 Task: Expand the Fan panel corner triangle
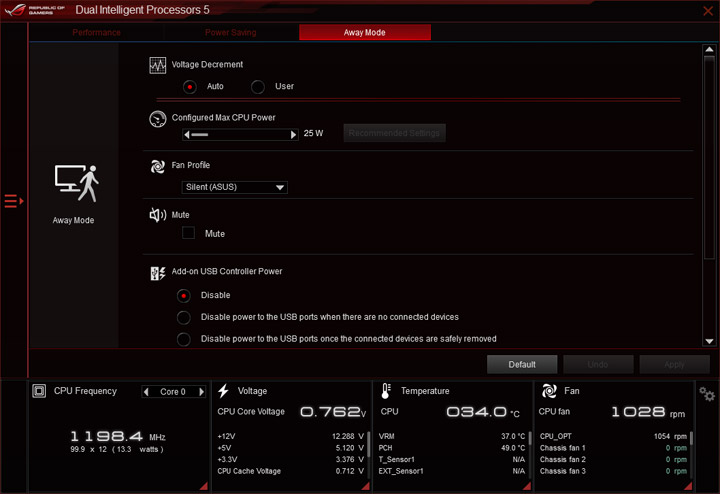(x=688, y=486)
